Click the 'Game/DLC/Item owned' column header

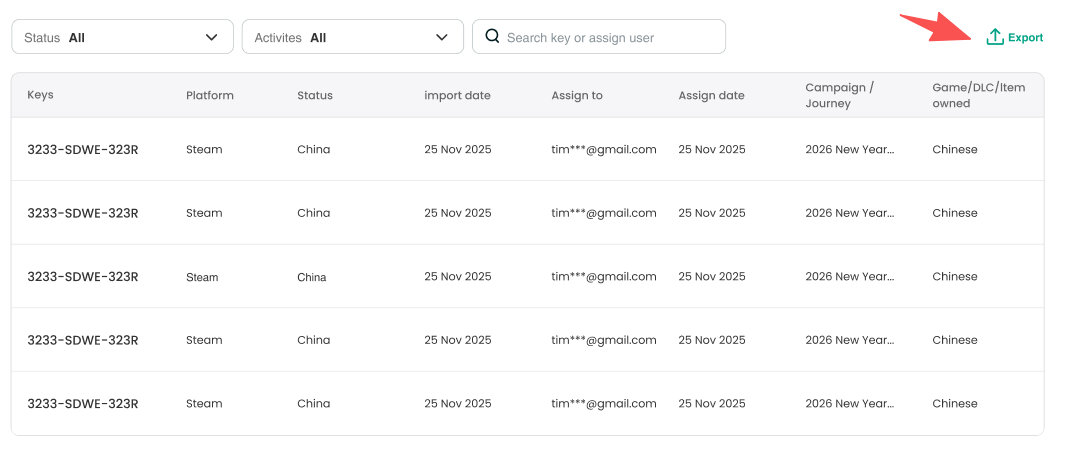point(978,95)
